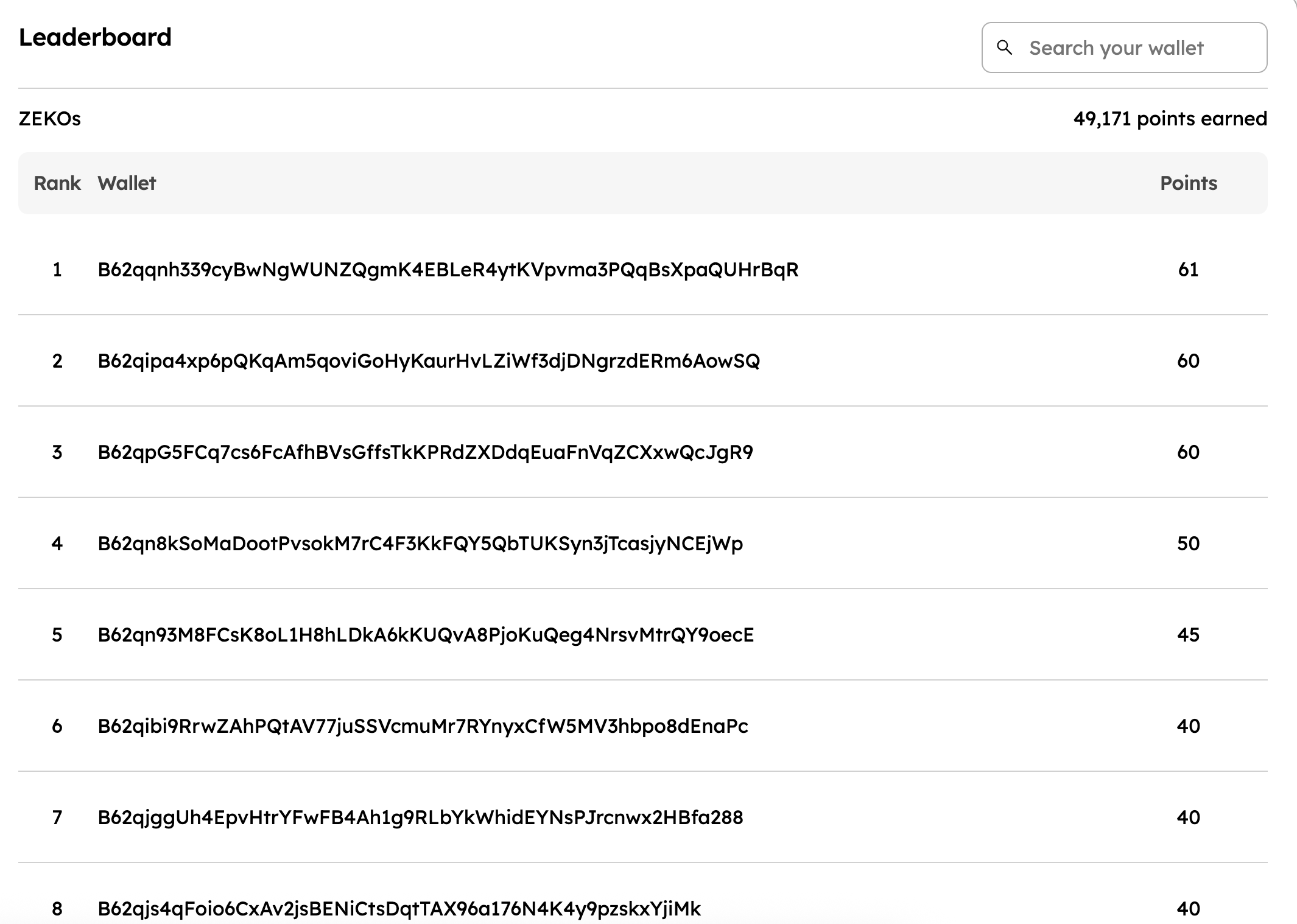
Task: Select rank 7 wallet B62qjggUh4Epv
Action: (420, 817)
